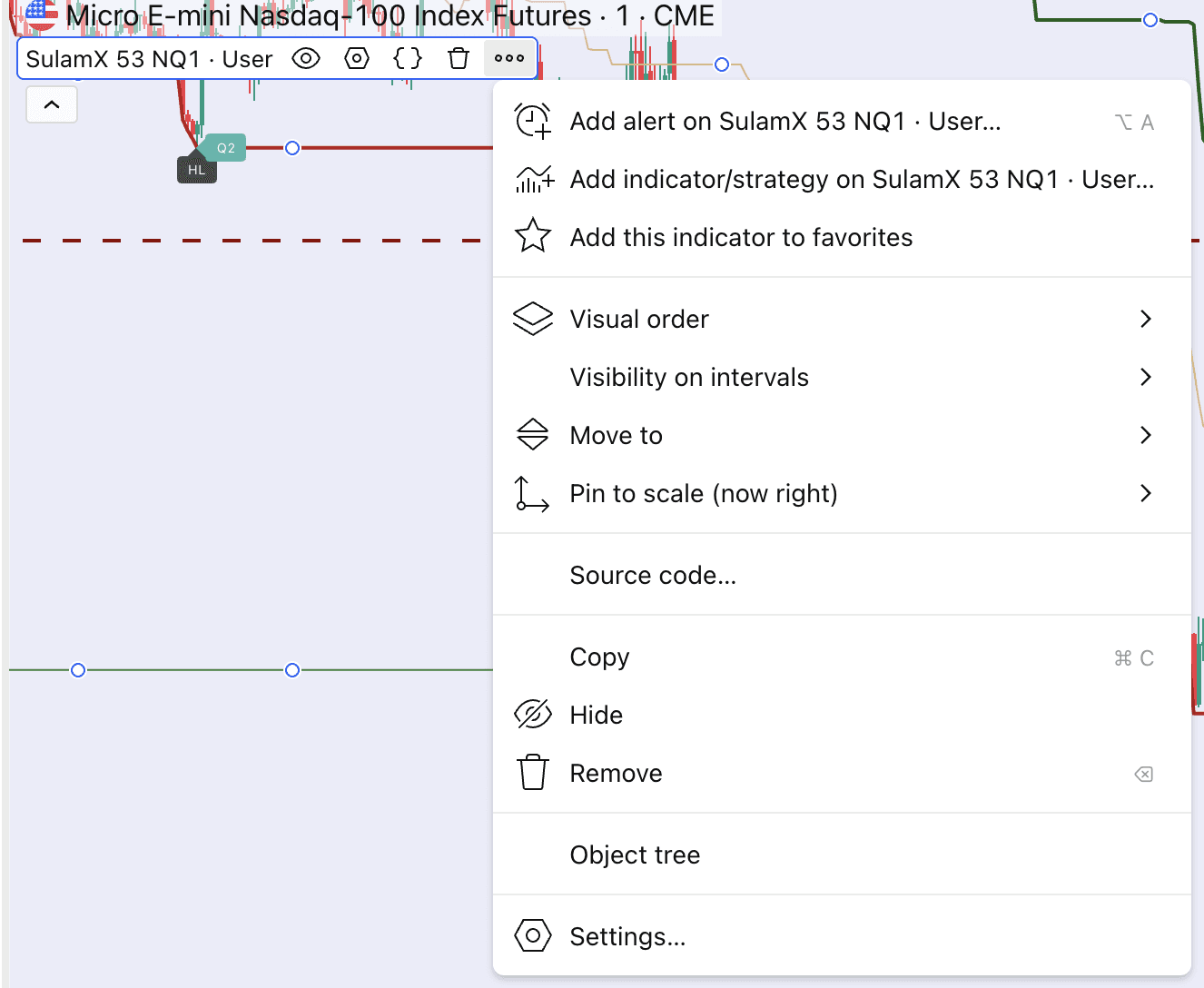Viewport: 1204px width, 988px height.
Task: Choose Add alert on SulamX 53 NQ1
Action: coord(842,121)
